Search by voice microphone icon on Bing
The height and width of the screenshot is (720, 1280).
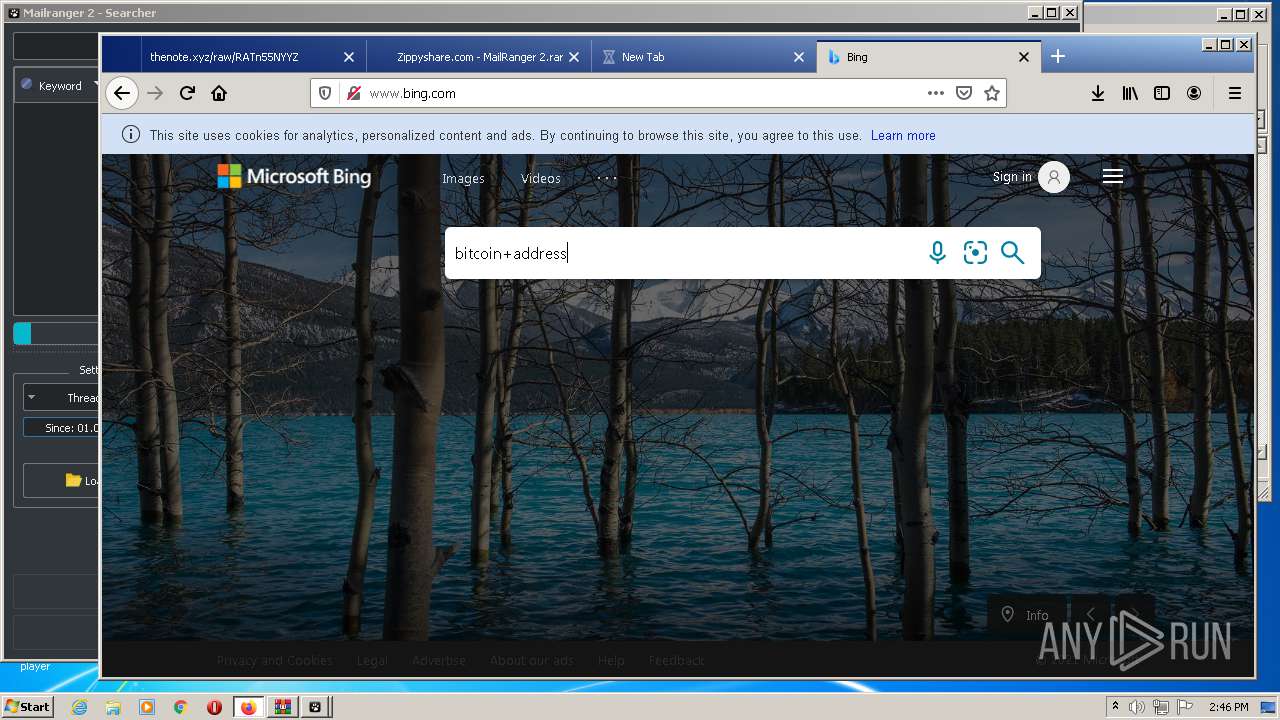click(937, 253)
